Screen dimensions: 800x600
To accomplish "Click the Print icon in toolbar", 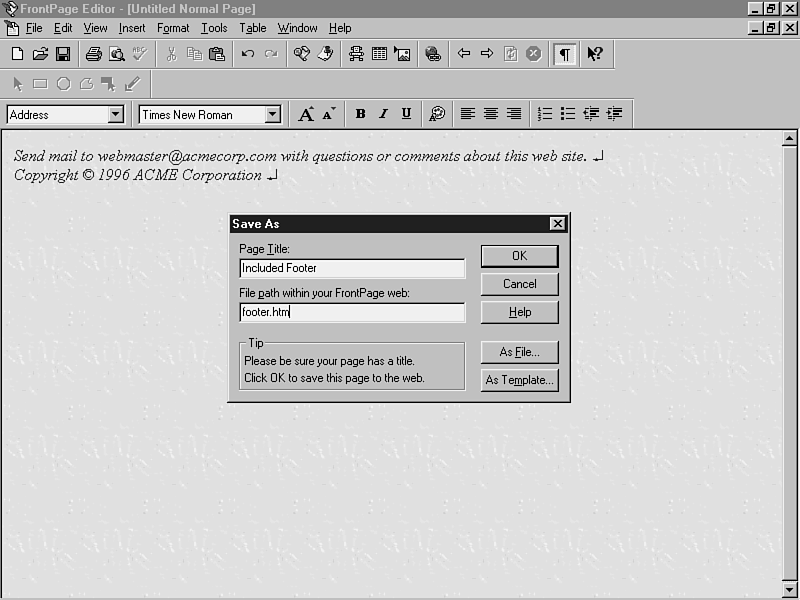I will point(93,54).
